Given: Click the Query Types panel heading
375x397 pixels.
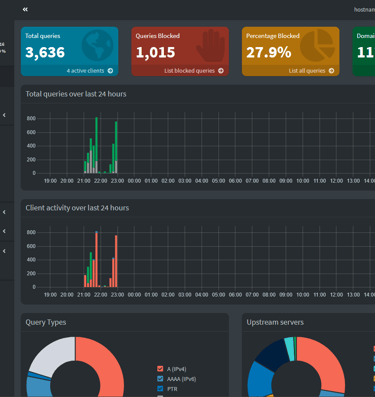Looking at the screenshot, I should (46, 322).
